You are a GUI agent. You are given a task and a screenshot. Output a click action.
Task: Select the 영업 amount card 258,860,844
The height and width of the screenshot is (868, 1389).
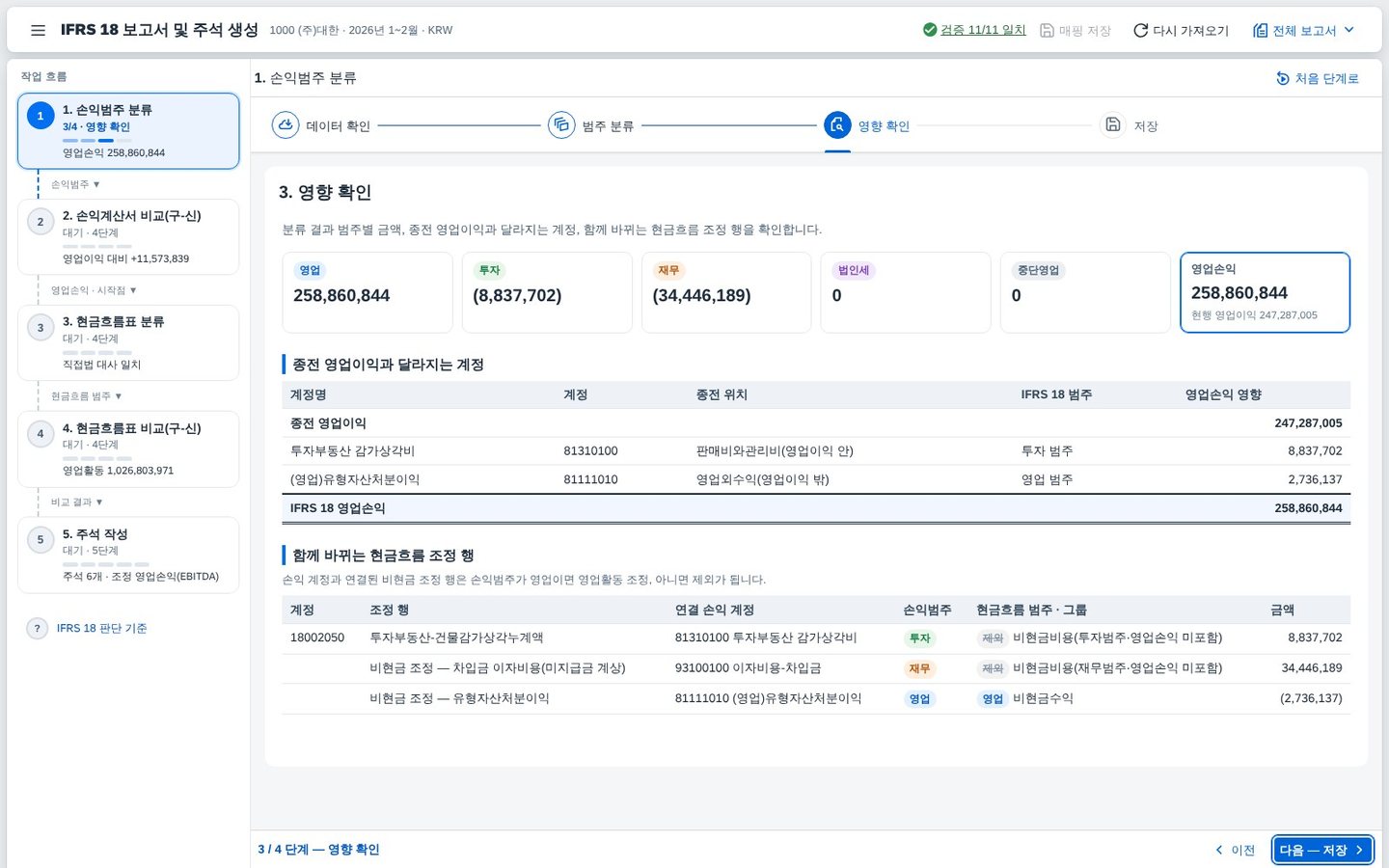click(367, 293)
